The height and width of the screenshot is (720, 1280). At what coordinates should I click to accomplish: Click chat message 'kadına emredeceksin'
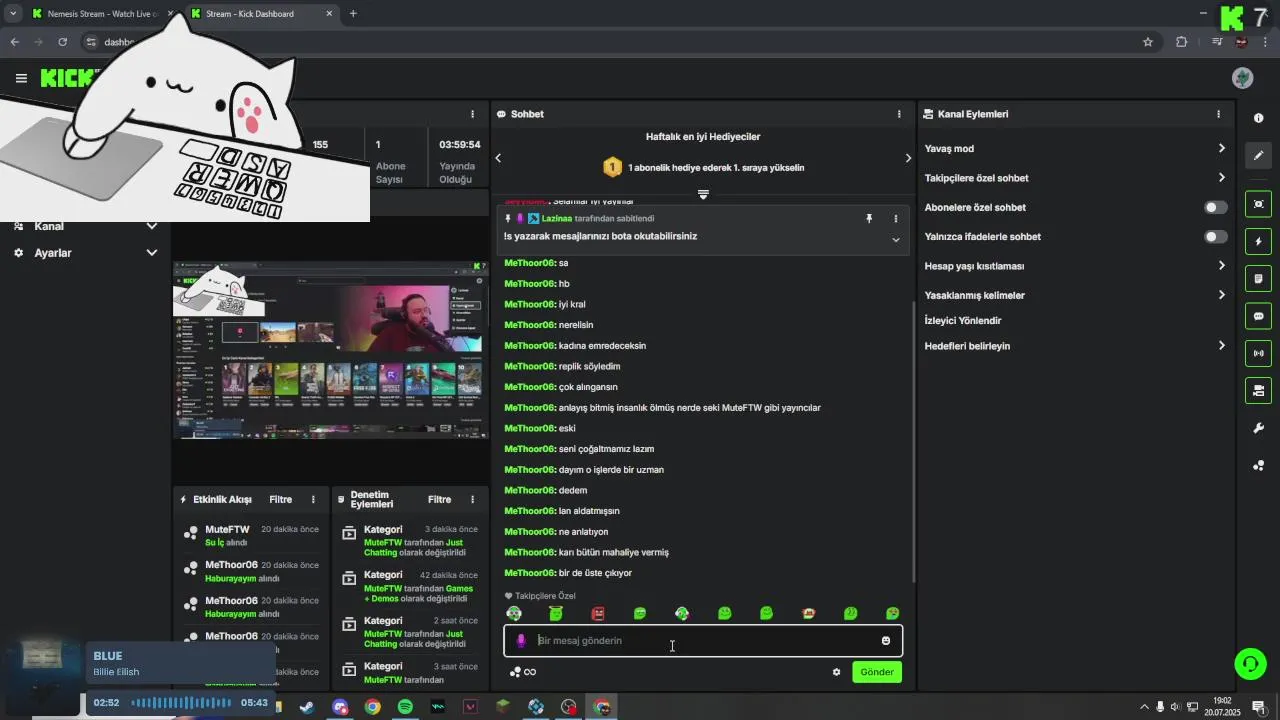602,346
